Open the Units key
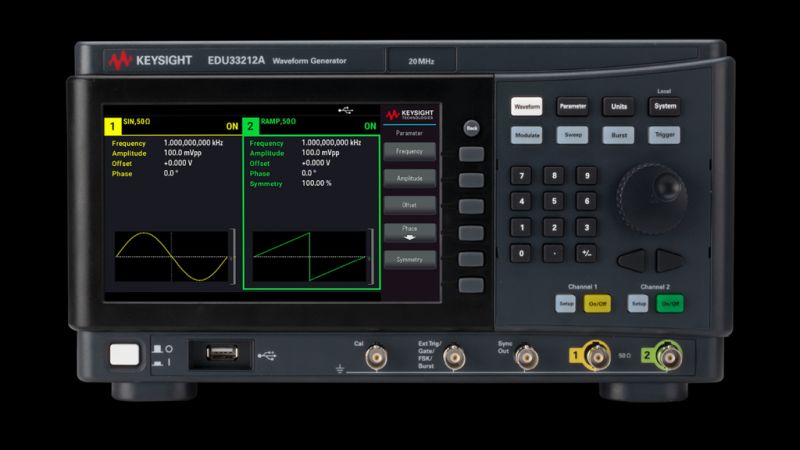 pos(618,107)
